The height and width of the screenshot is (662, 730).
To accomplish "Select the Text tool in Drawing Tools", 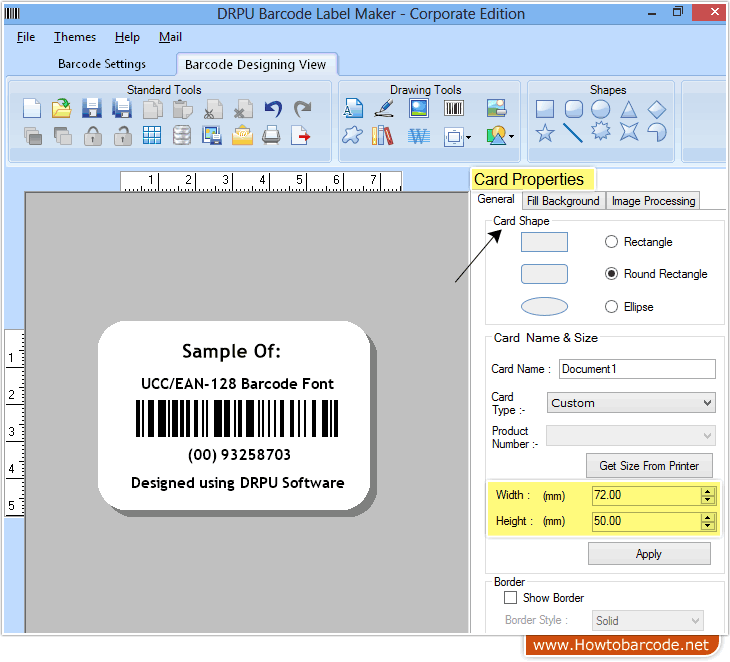I will (x=353, y=108).
